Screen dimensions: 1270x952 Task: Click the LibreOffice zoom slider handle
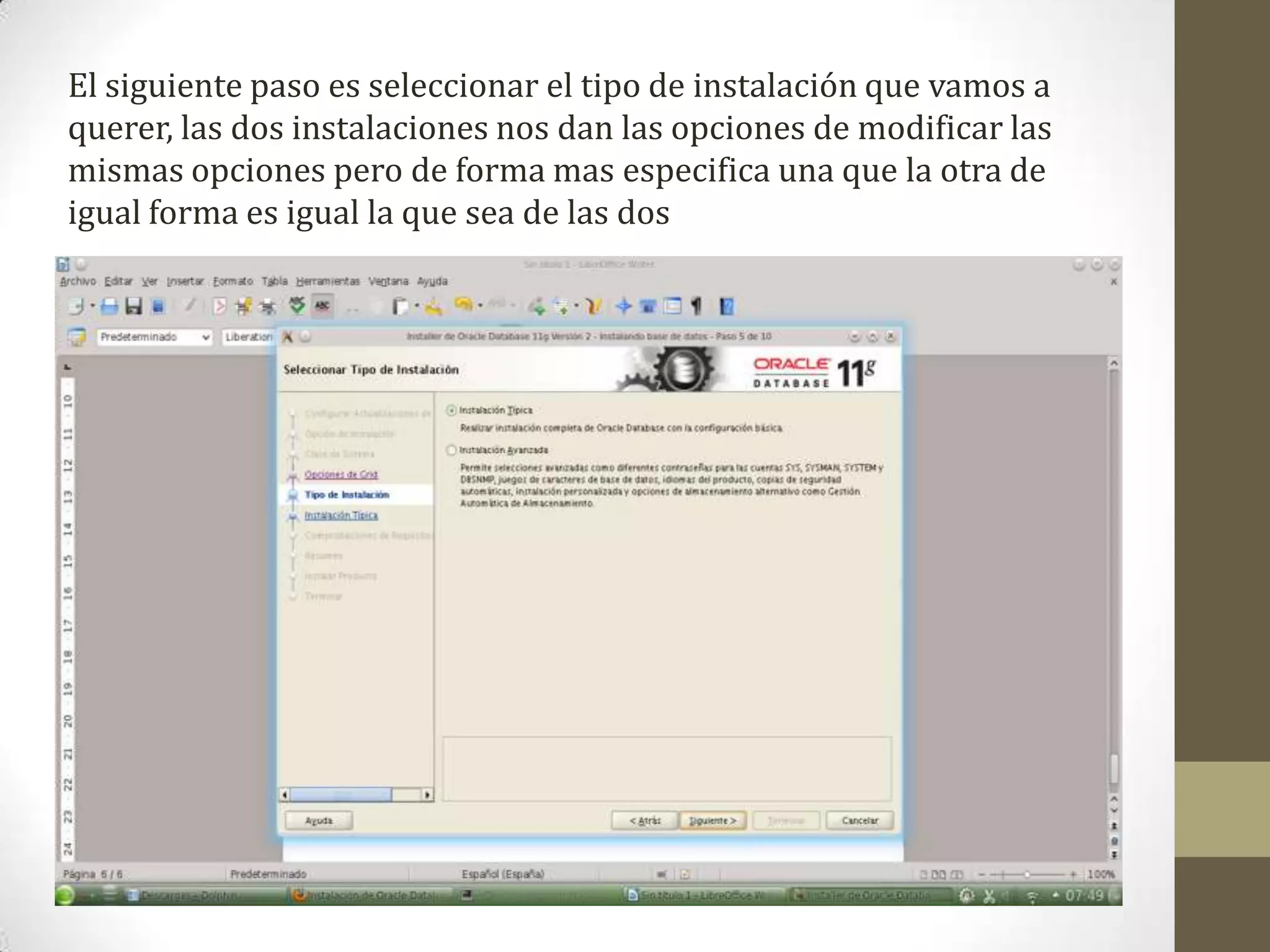point(1027,875)
